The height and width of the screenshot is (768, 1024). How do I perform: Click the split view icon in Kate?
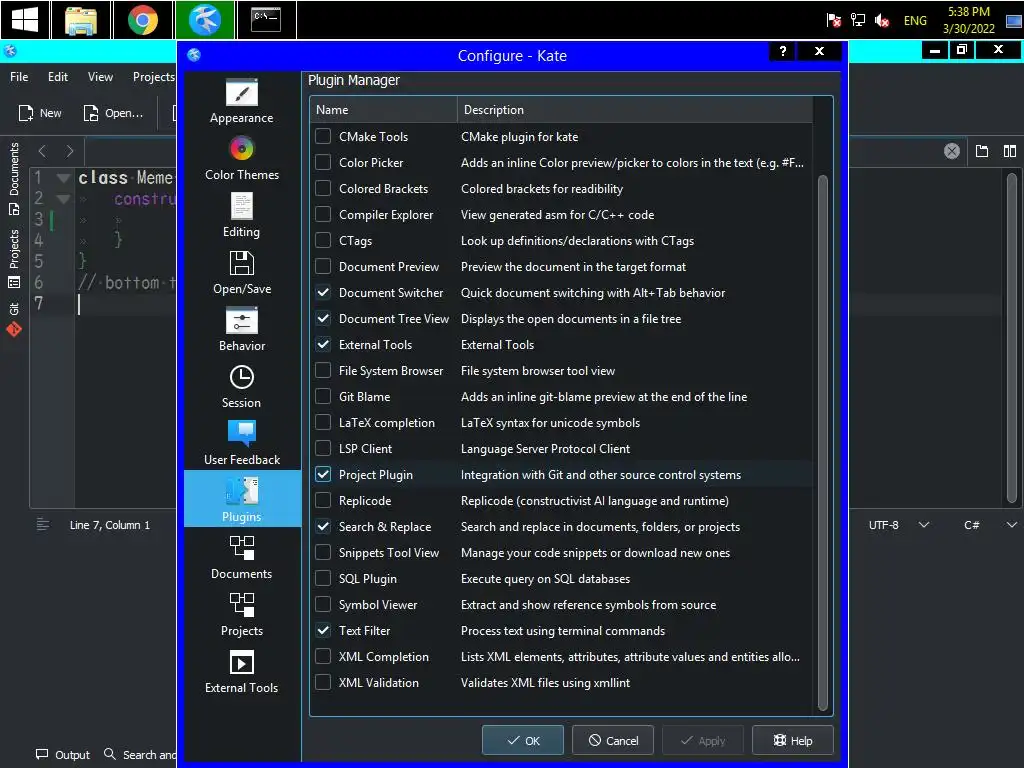(x=1009, y=152)
